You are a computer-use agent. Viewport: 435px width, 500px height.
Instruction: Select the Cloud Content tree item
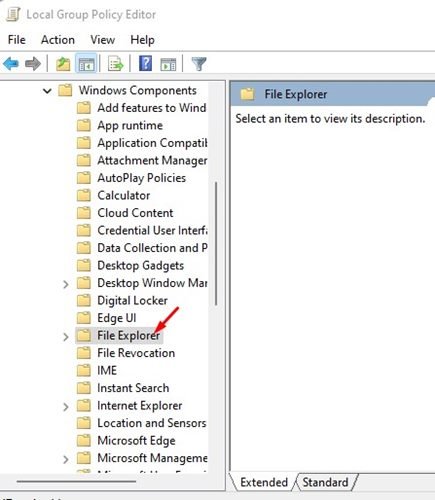tap(135, 213)
